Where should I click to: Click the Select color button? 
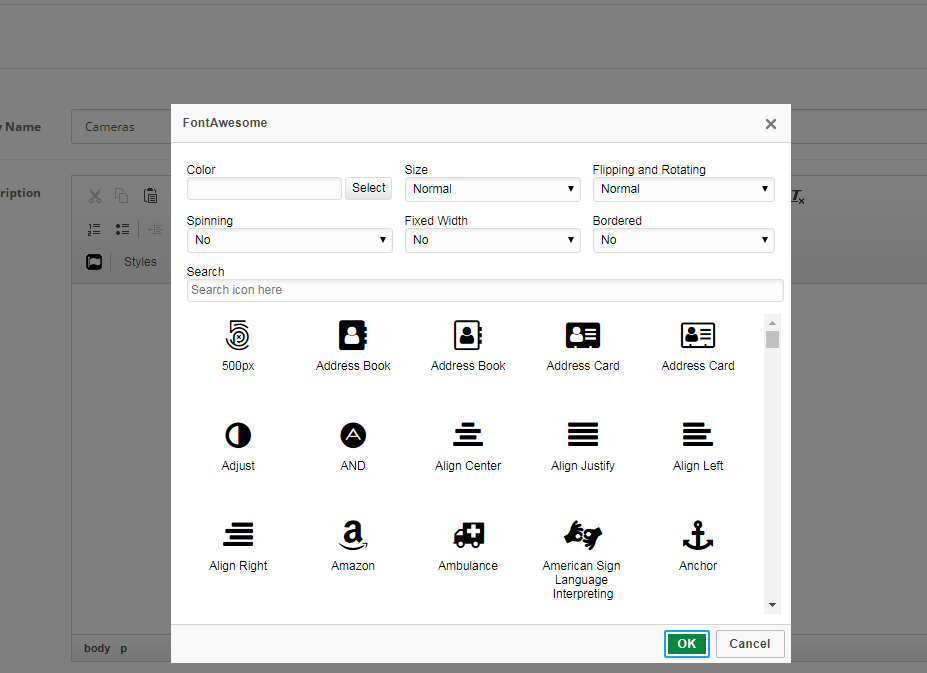pyautogui.click(x=368, y=188)
